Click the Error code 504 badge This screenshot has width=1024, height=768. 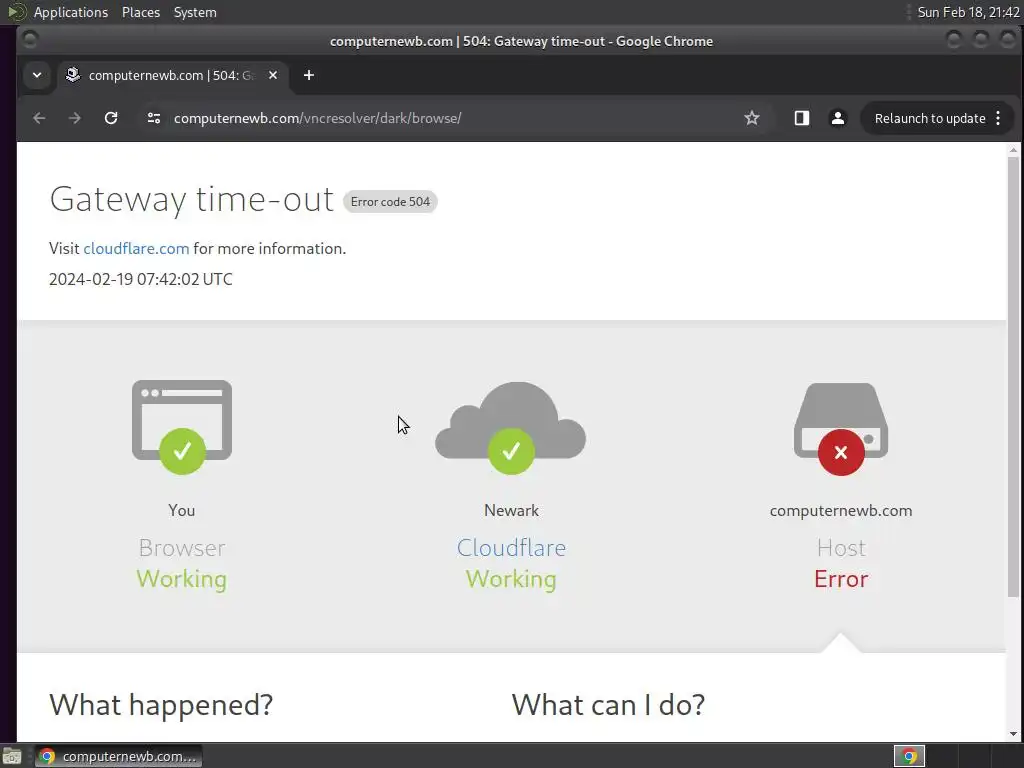coord(390,202)
